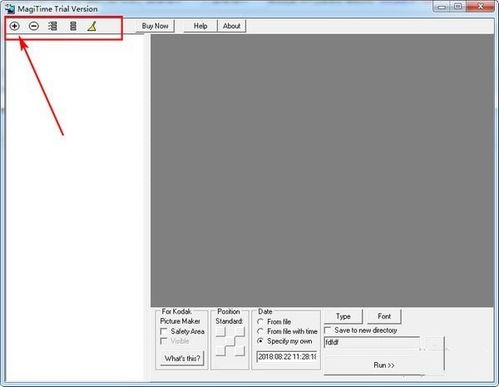Click the remove file minus icon
The height and width of the screenshot is (387, 499).
[x=34, y=26]
